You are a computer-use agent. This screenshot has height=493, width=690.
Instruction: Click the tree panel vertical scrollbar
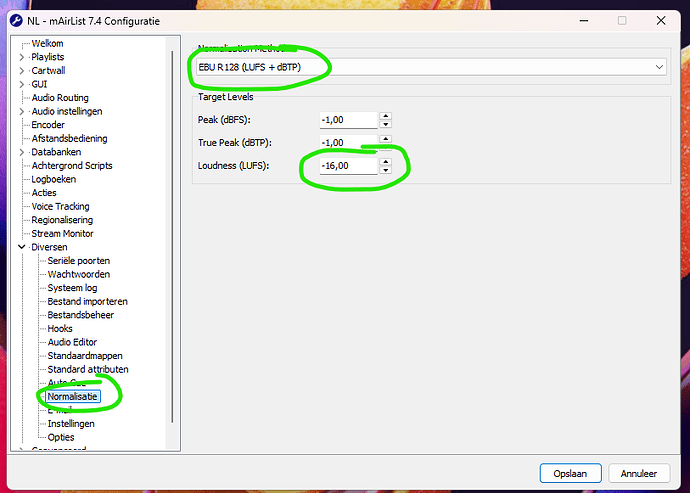tap(172, 237)
